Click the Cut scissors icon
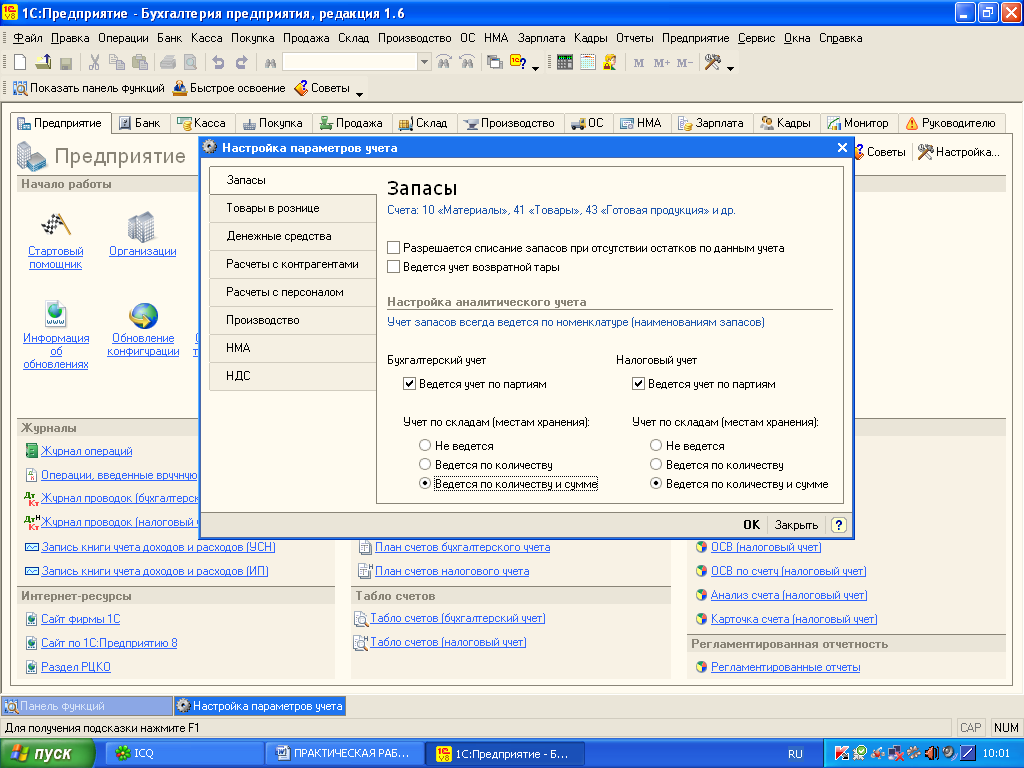Image resolution: width=1024 pixels, height=768 pixels. tap(94, 62)
